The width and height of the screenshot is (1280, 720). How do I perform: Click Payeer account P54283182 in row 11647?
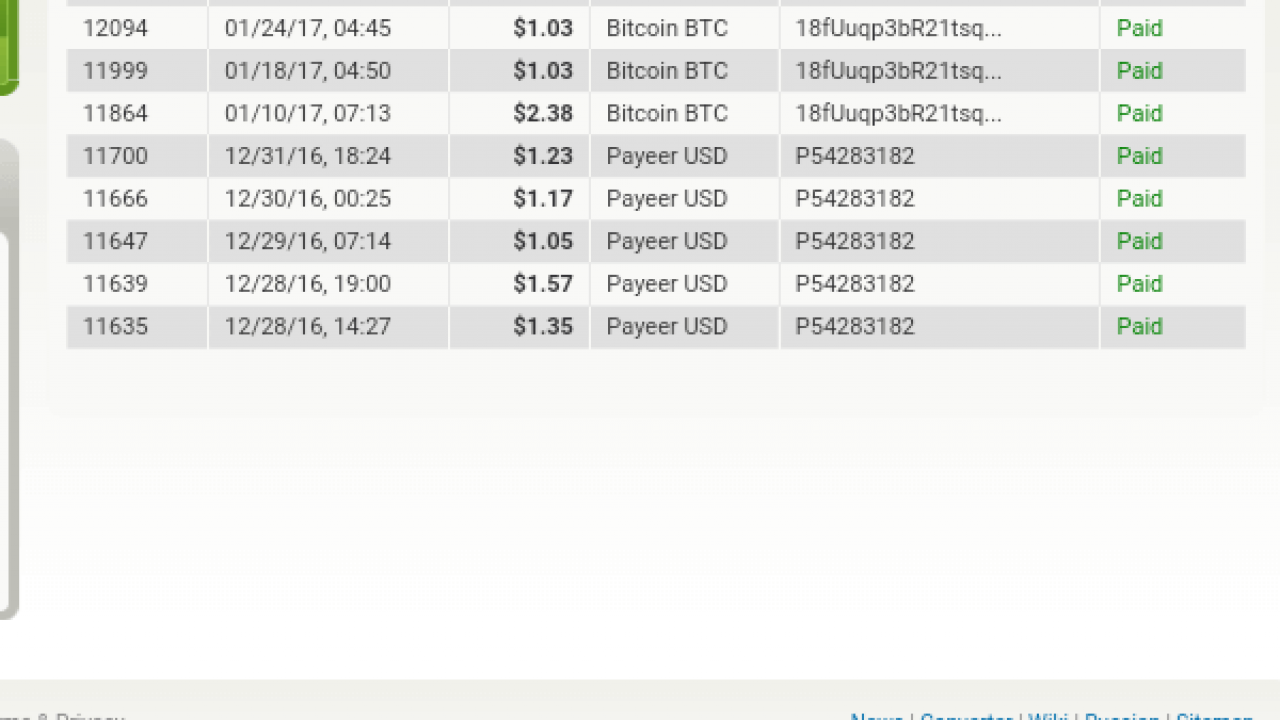click(x=855, y=241)
